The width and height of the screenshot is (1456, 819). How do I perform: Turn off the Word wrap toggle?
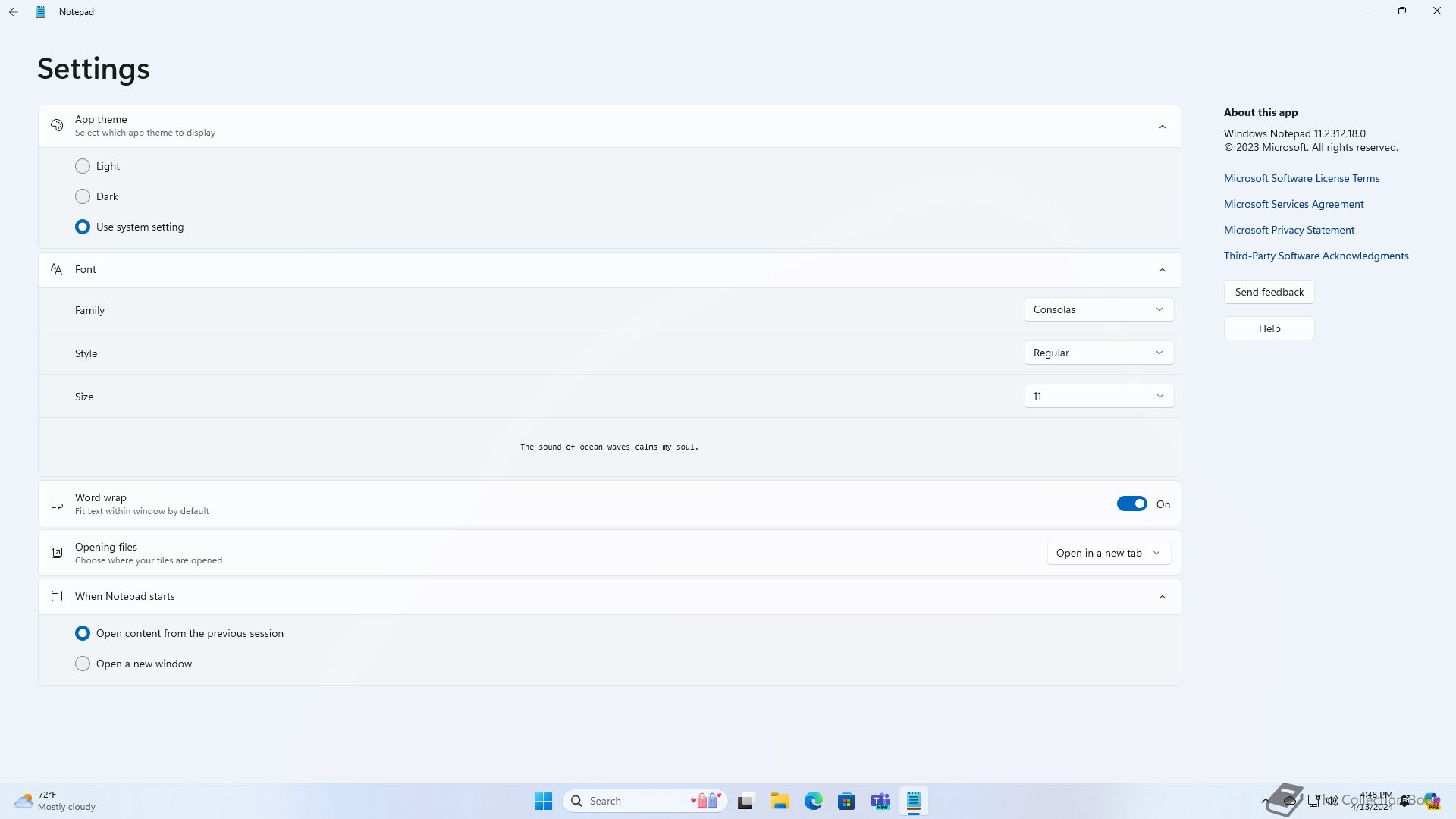pos(1131,504)
